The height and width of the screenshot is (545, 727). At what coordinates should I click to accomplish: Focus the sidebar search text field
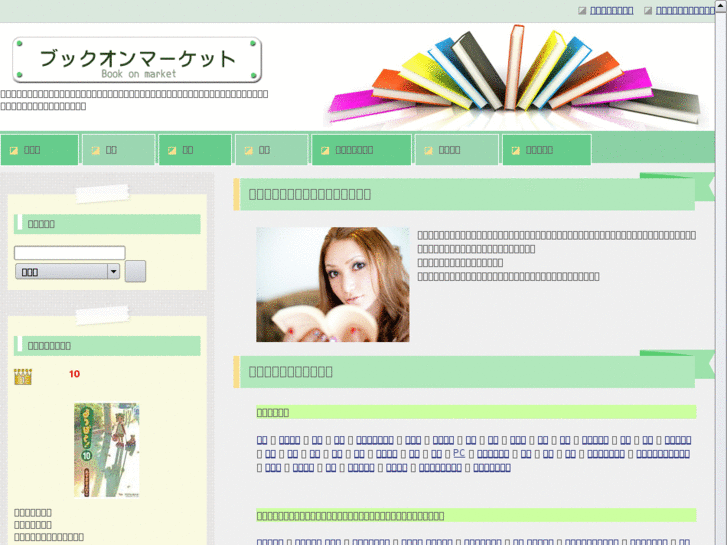coord(70,253)
